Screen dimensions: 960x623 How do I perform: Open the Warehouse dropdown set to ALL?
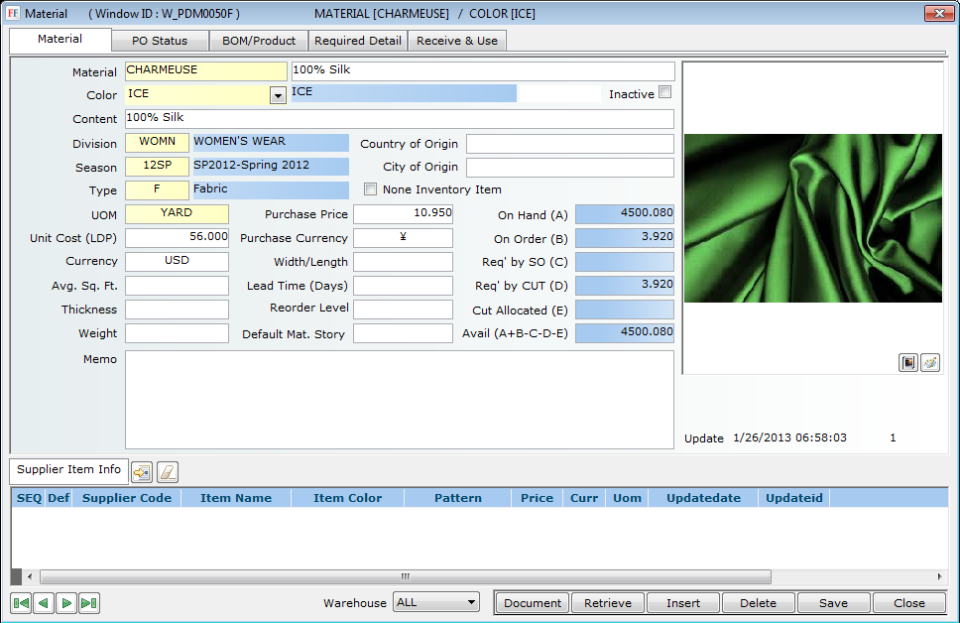pos(436,603)
